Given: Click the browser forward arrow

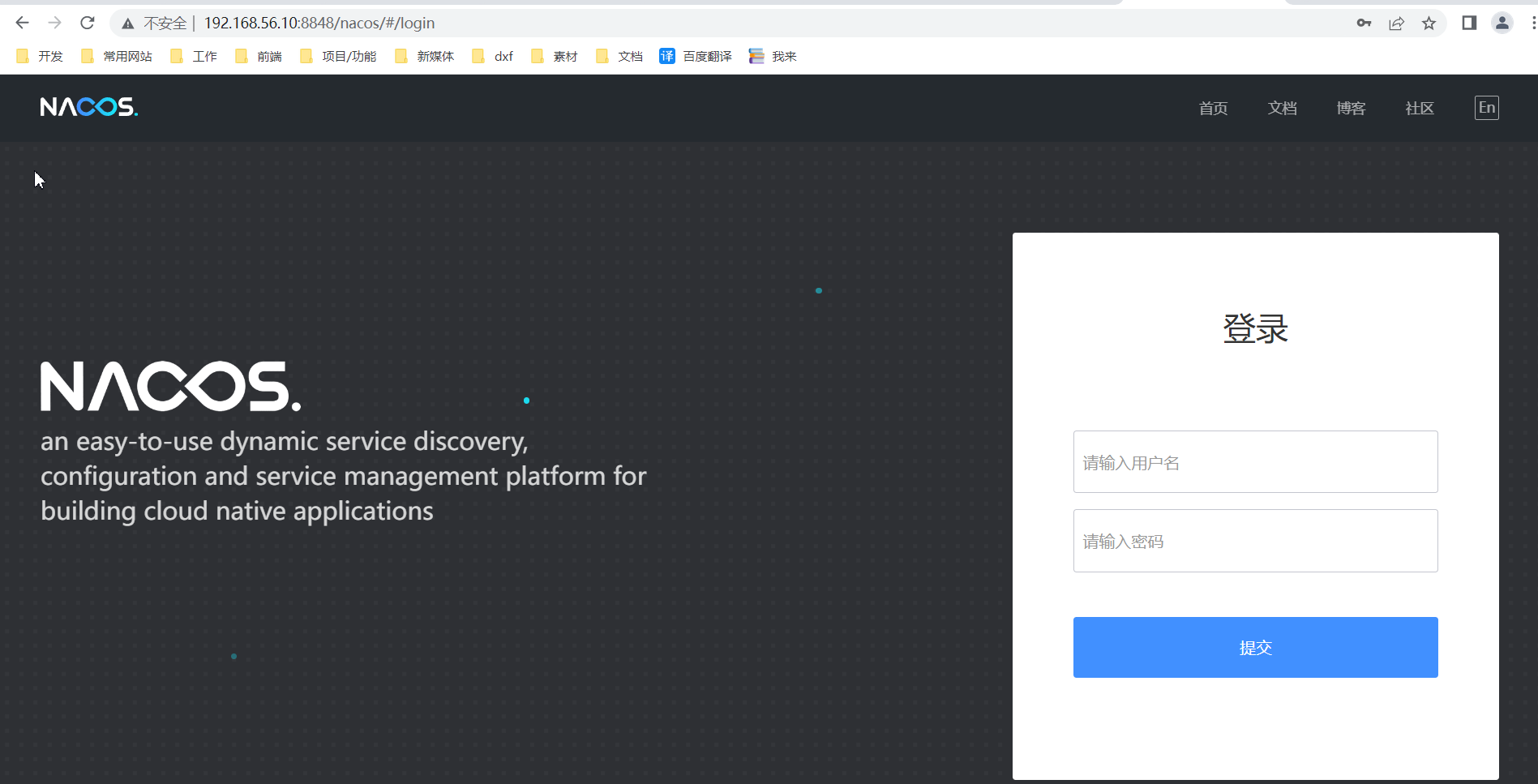Looking at the screenshot, I should [x=54, y=23].
